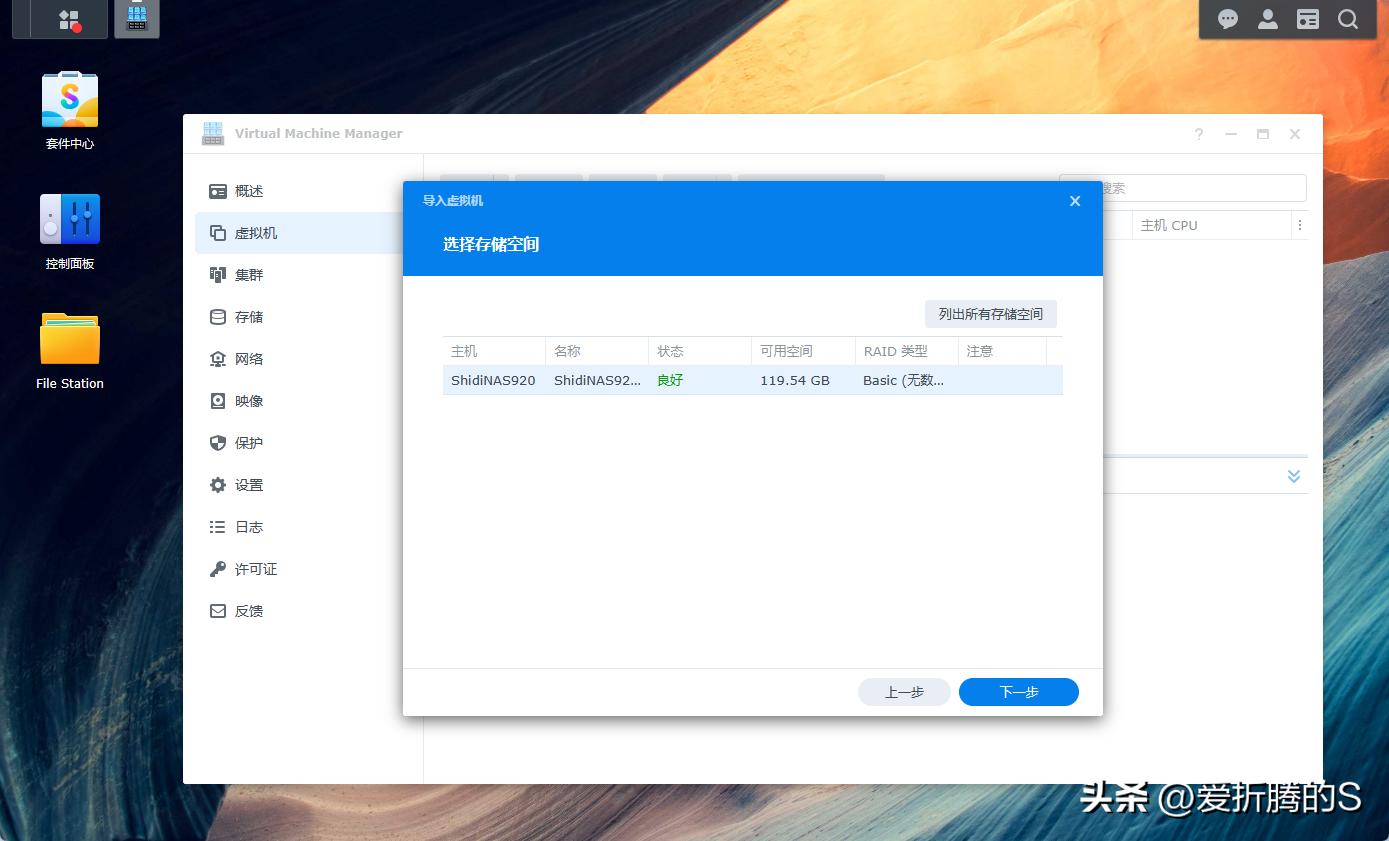Open the widgets panel icon near search
1389x841 pixels.
[1307, 19]
